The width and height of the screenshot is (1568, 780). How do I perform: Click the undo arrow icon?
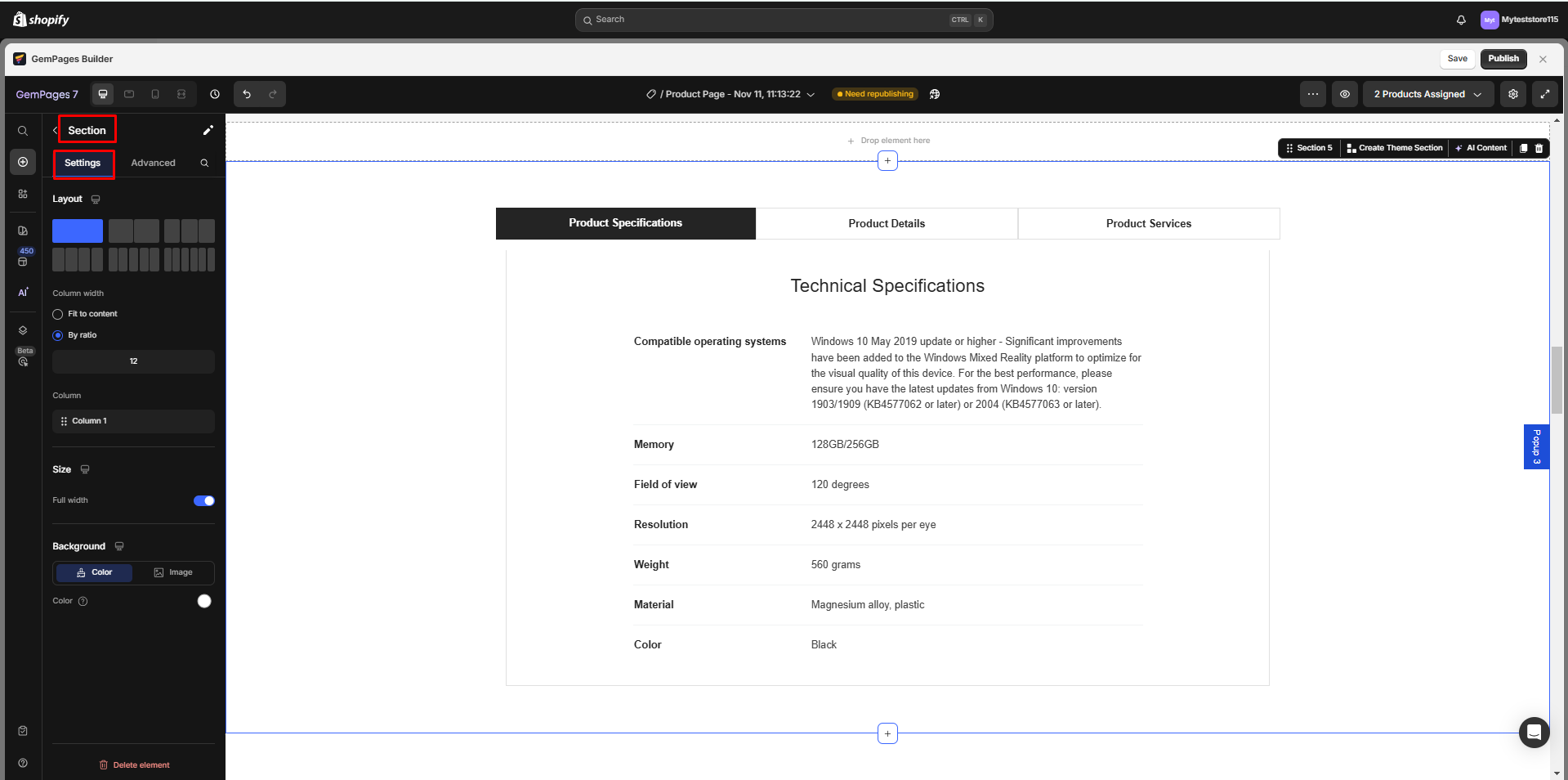pyautogui.click(x=246, y=94)
